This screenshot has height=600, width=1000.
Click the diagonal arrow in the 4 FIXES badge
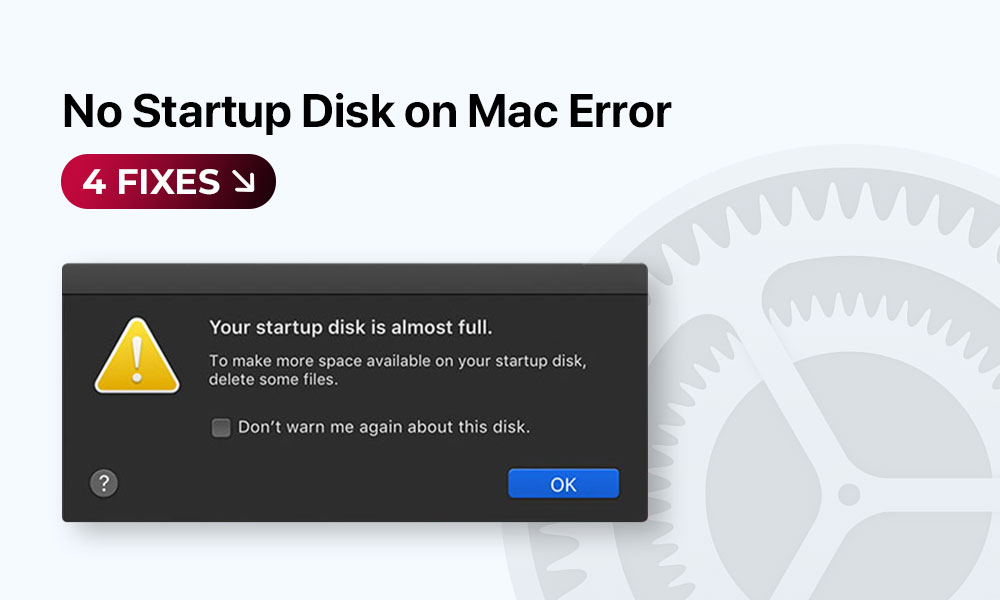244,182
